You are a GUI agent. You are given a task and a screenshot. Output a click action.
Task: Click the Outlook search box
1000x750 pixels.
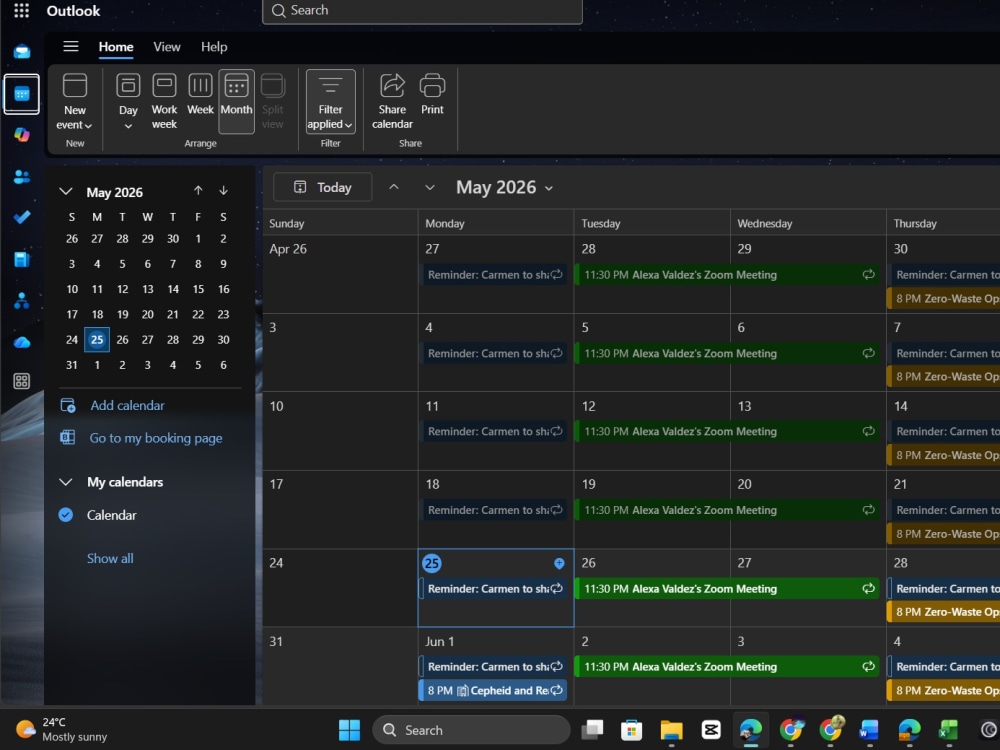[422, 11]
